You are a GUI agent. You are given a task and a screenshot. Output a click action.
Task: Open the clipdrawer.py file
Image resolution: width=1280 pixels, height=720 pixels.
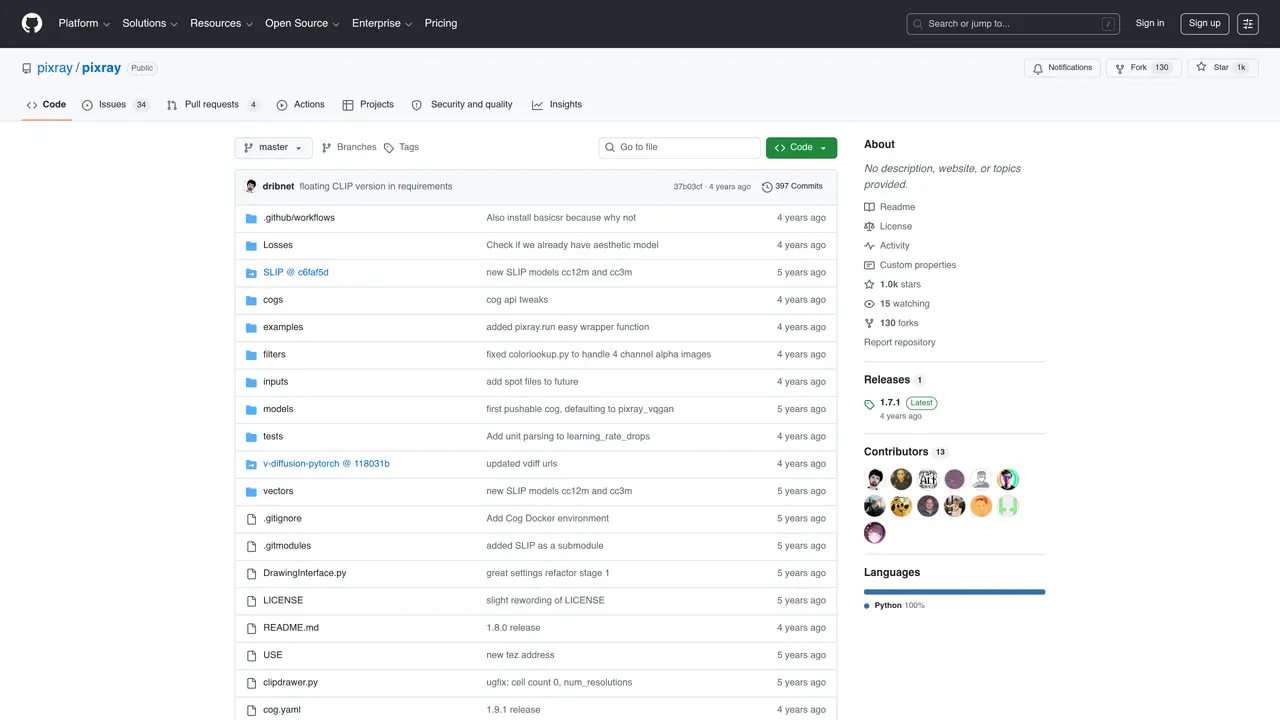click(x=290, y=683)
